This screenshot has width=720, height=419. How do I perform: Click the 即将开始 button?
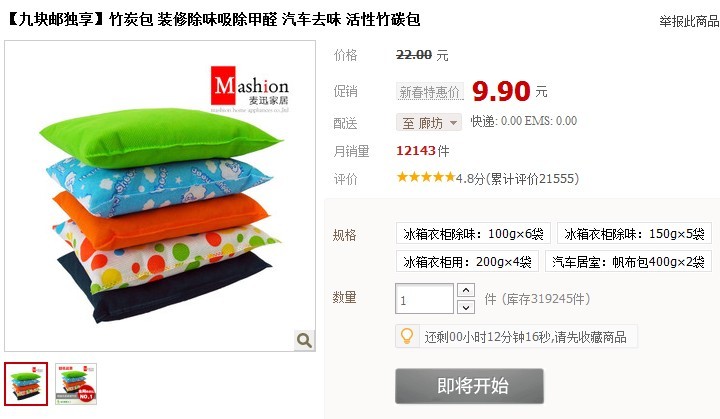coord(469,386)
